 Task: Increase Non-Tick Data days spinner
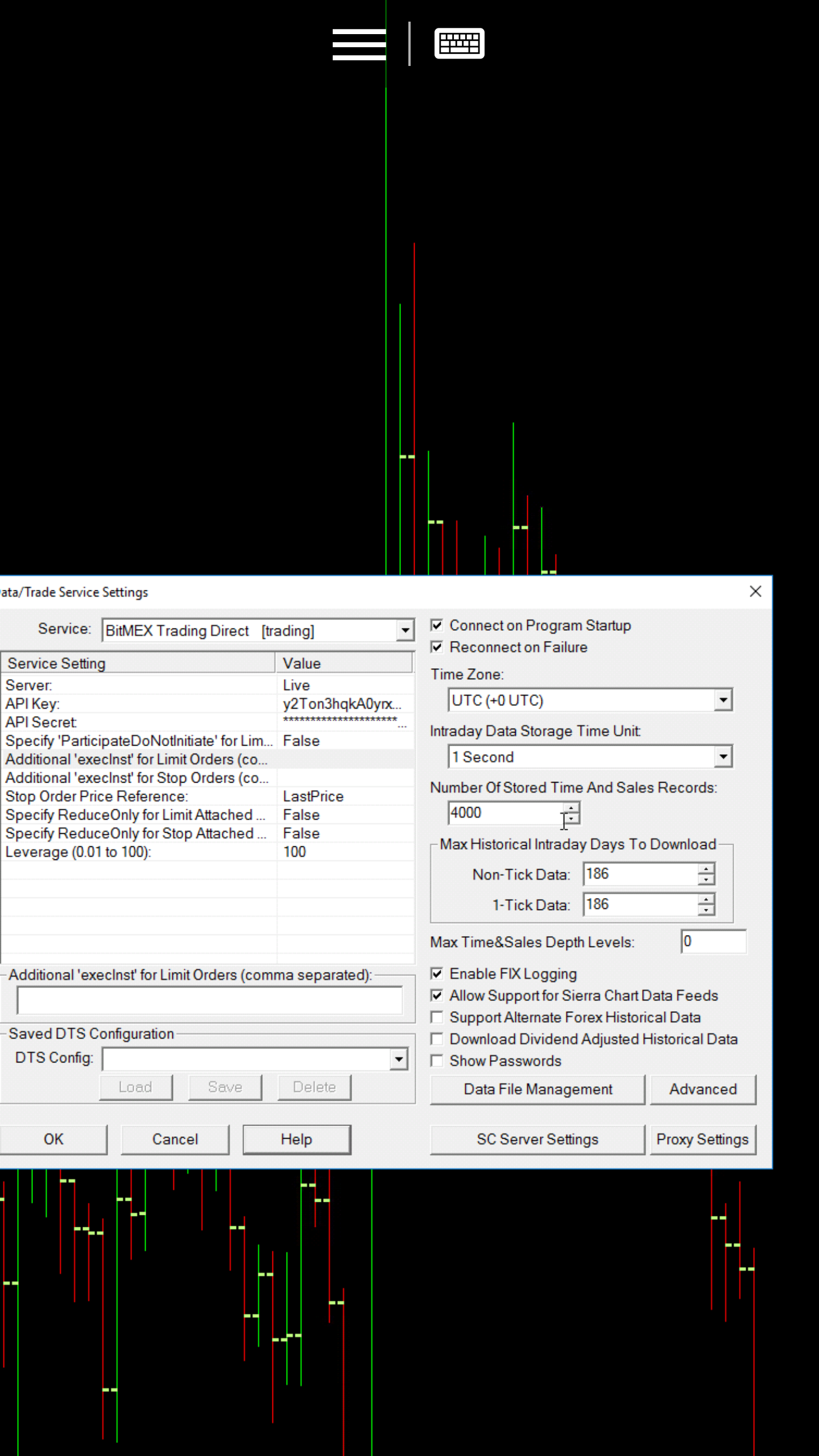(706, 868)
